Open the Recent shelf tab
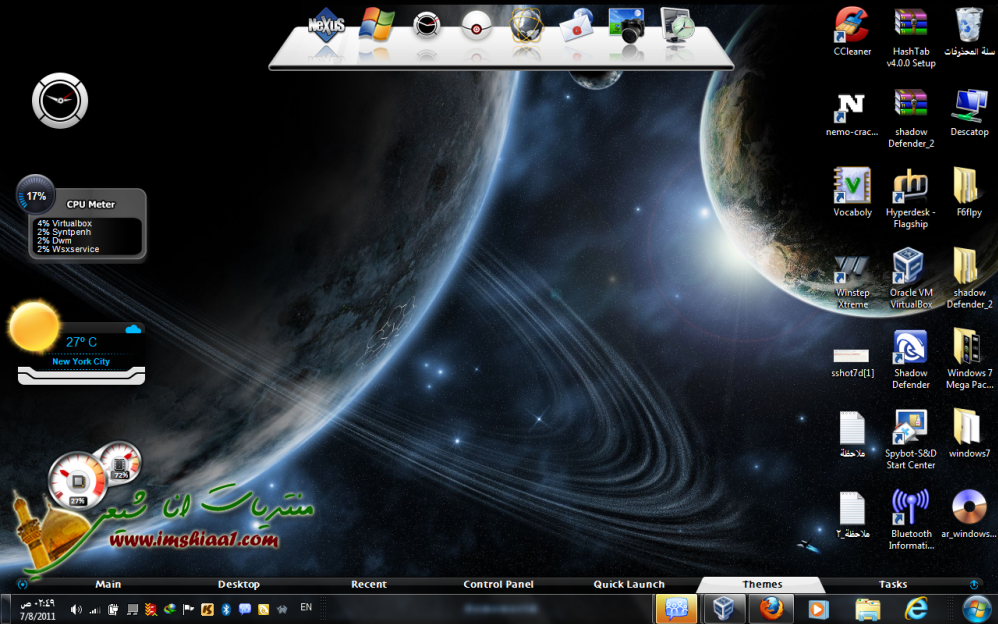The image size is (998, 624). point(369,585)
